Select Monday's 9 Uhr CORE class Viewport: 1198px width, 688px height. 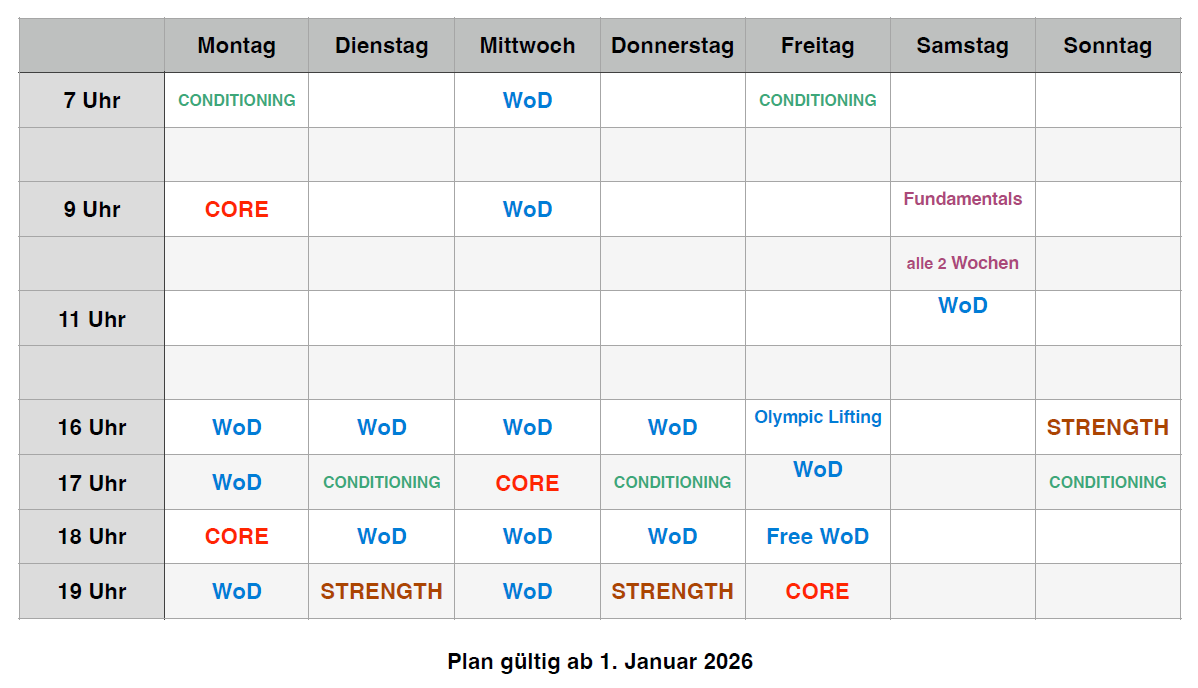click(x=237, y=209)
